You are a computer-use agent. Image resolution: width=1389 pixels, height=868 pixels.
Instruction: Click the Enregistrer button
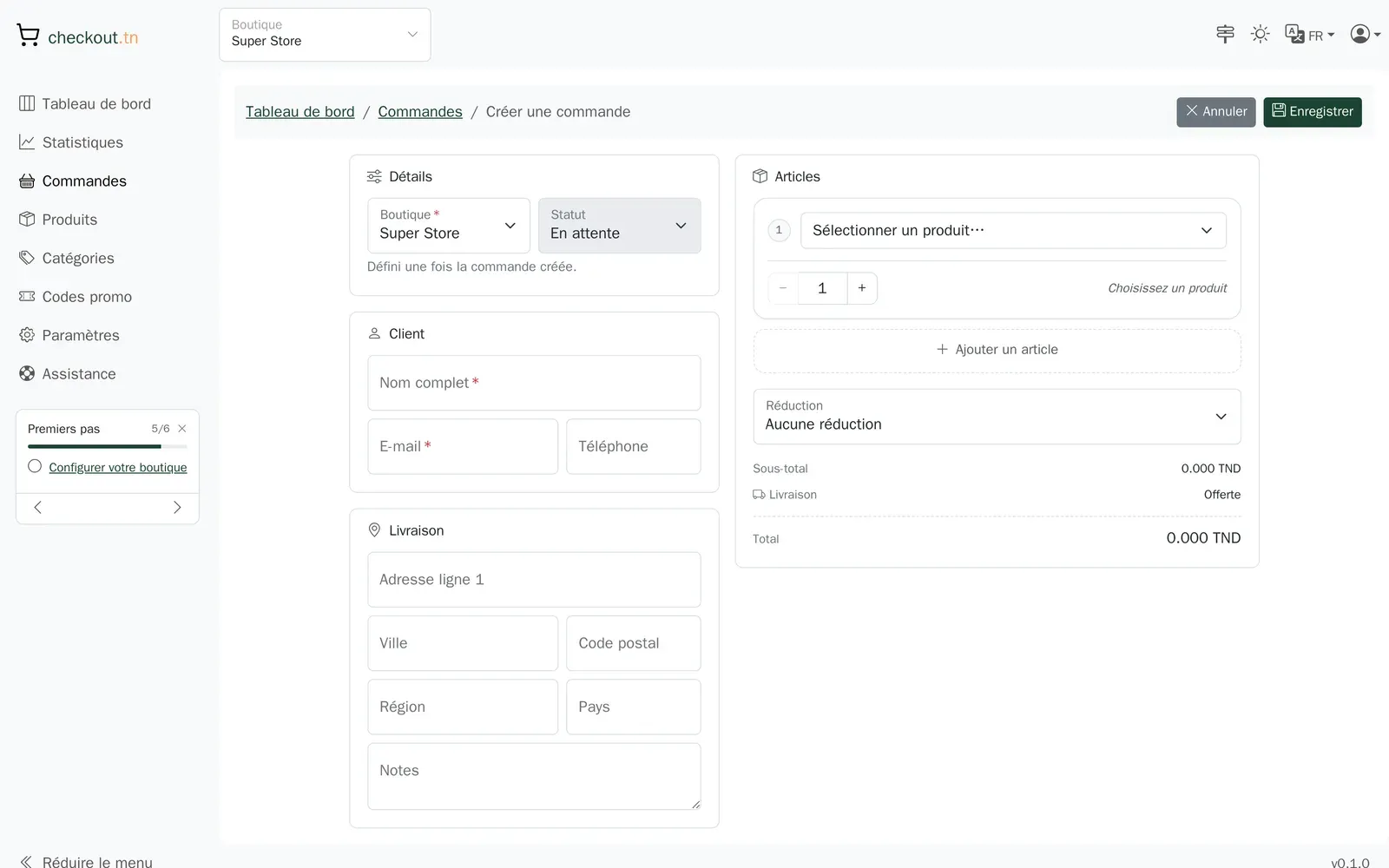[x=1313, y=112]
